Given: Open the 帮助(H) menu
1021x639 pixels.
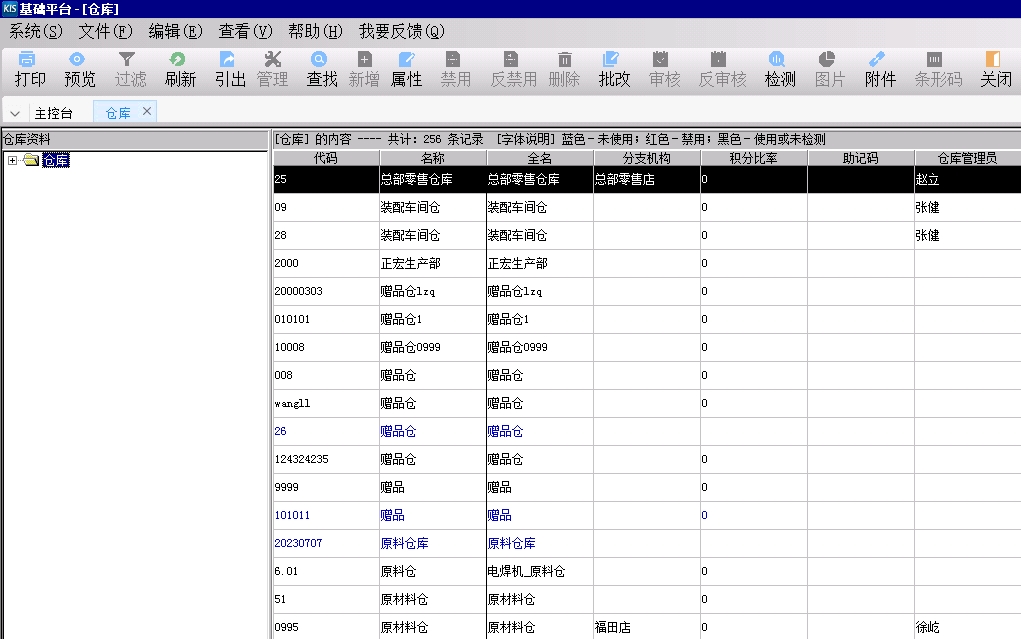Looking at the screenshot, I should point(315,31).
